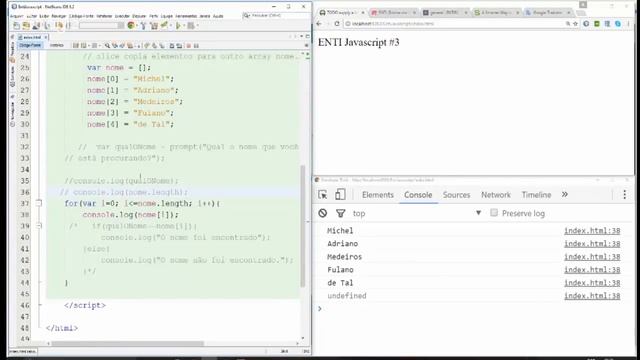This screenshot has height=360, width=640.
Task: Click the Chrome back arrow
Action: tap(320, 24)
